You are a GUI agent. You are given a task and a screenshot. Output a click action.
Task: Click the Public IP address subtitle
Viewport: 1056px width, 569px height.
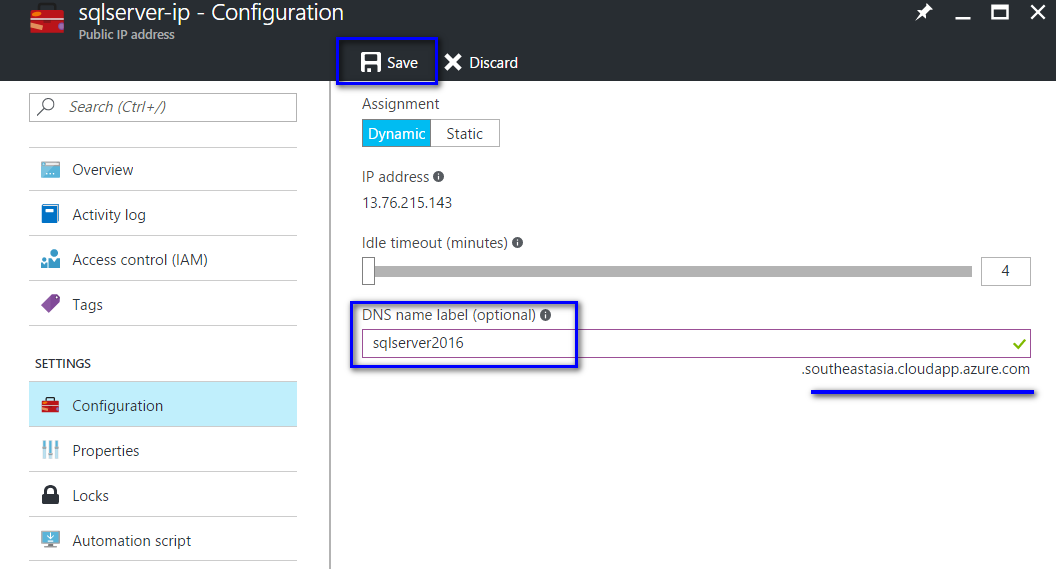[127, 34]
